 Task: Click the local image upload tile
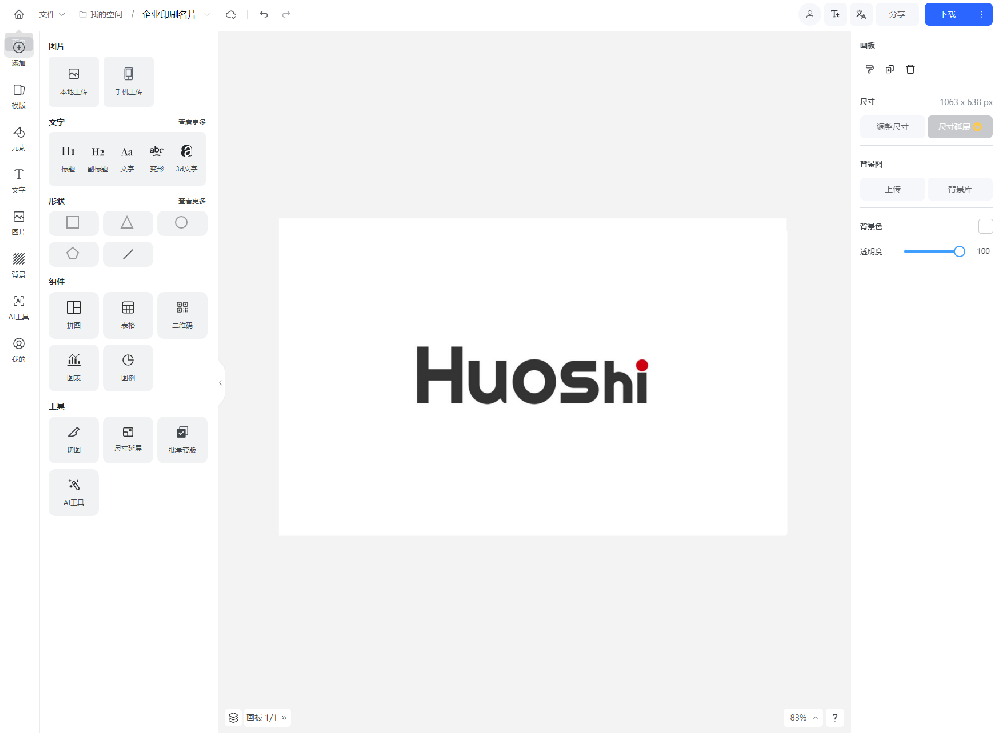click(74, 82)
